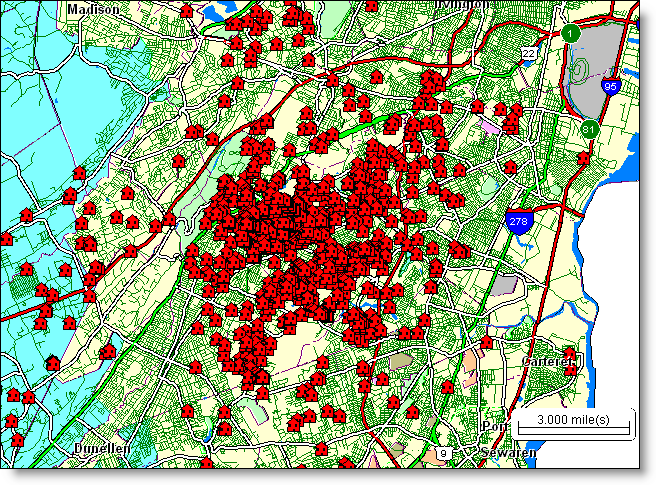Image resolution: width=656 pixels, height=485 pixels.
Task: Select the Route 9 highway marker
Action: coord(444,453)
